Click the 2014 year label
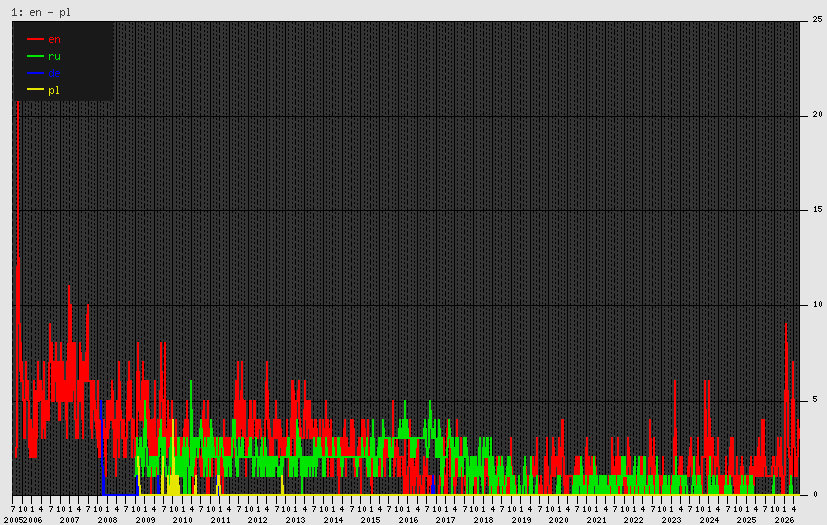This screenshot has height=525, width=827. point(333,520)
